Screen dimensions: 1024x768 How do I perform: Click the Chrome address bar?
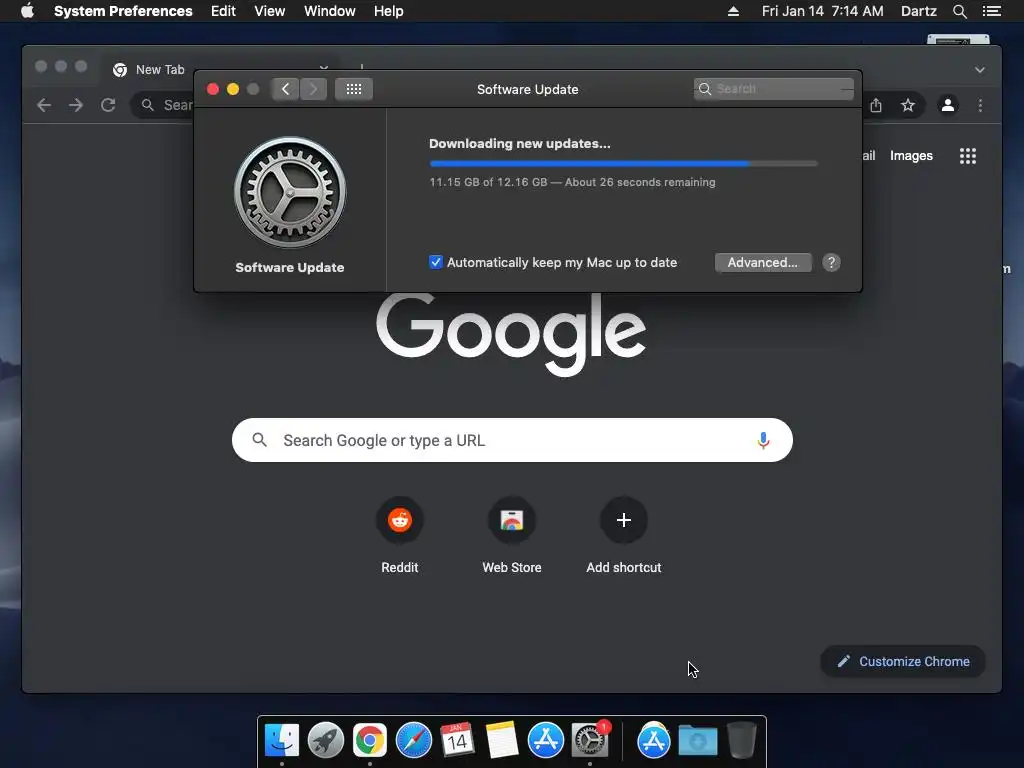tap(163, 105)
